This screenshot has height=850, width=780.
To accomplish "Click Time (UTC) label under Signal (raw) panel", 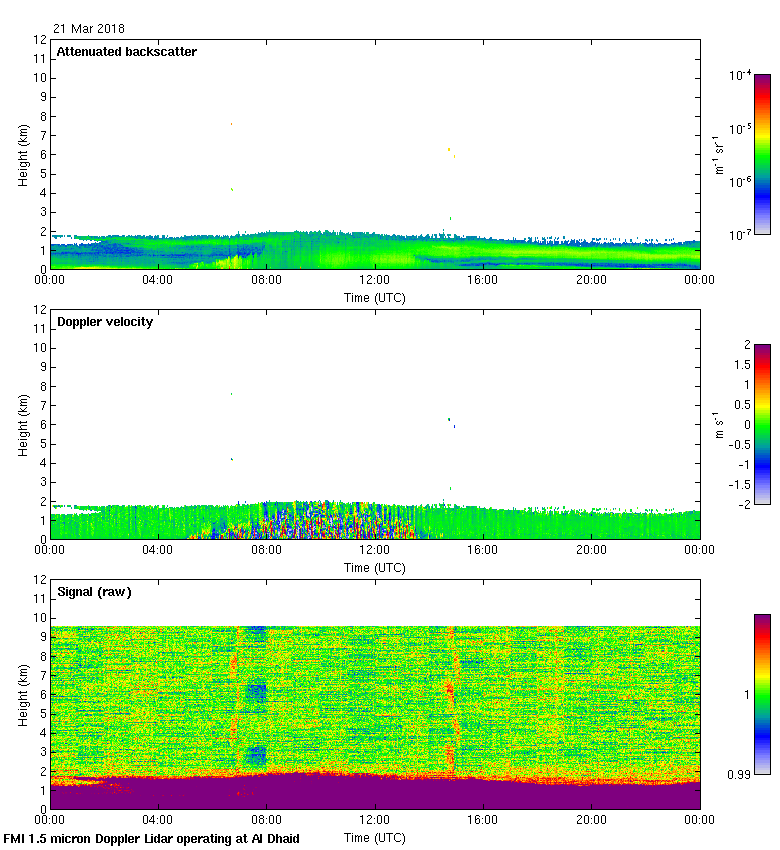I will [x=375, y=838].
